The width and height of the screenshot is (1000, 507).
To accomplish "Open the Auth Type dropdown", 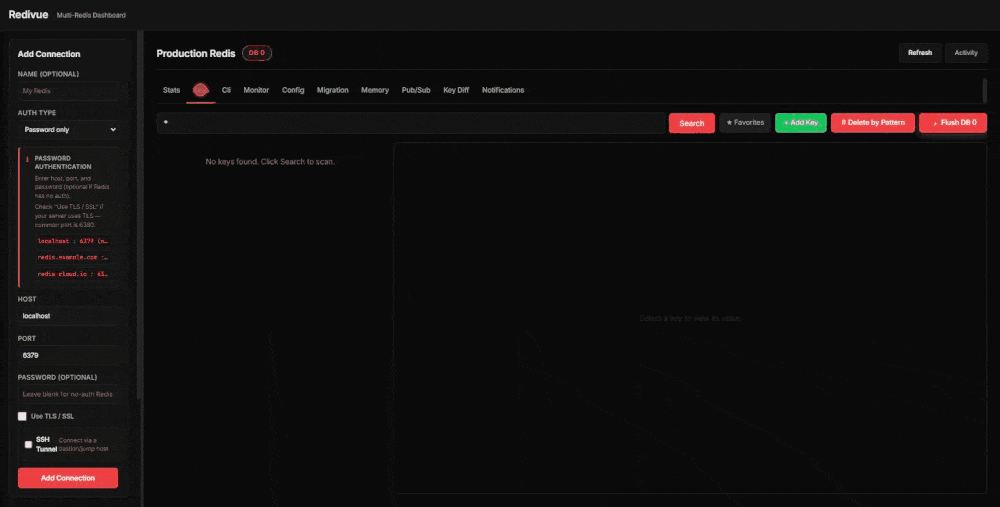I will click(x=68, y=129).
